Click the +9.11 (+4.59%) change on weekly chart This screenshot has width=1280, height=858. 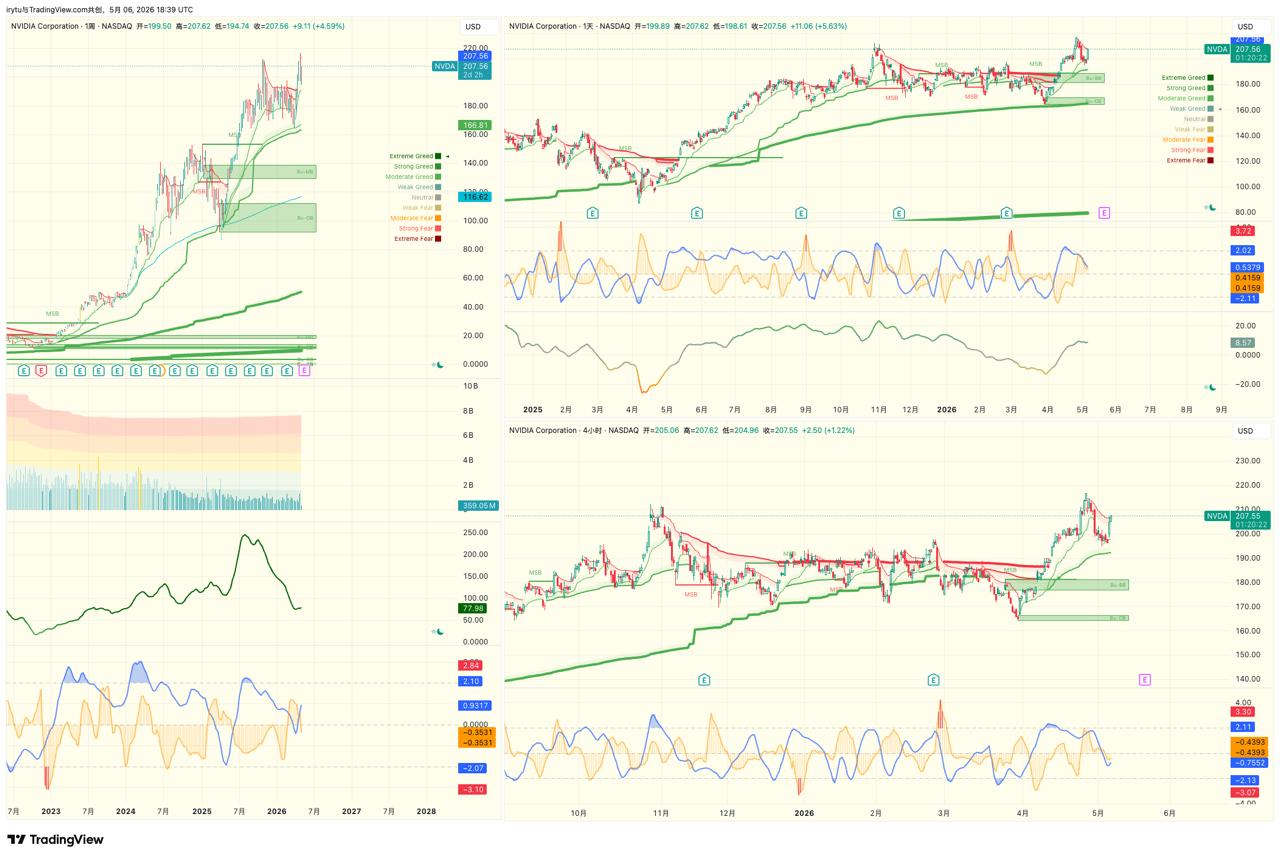click(317, 26)
